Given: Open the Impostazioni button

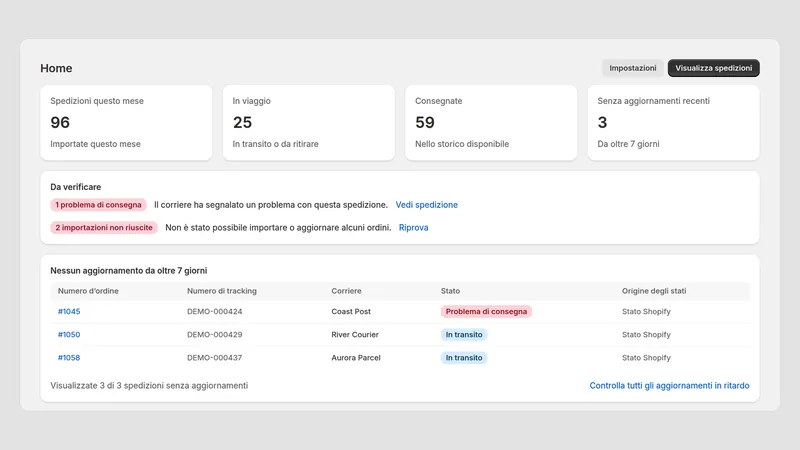Looking at the screenshot, I should point(633,68).
